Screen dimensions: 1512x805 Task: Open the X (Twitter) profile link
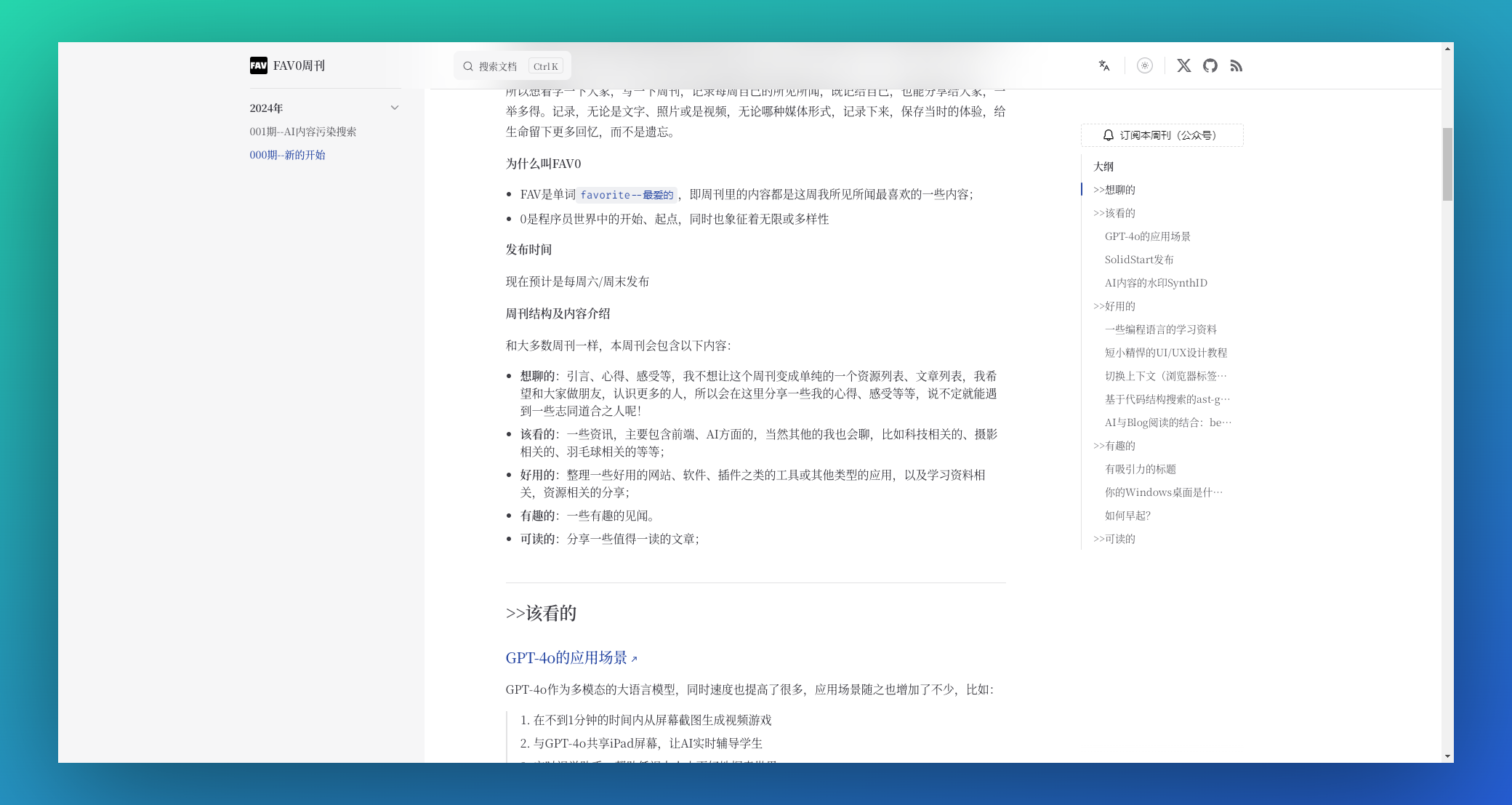1184,65
